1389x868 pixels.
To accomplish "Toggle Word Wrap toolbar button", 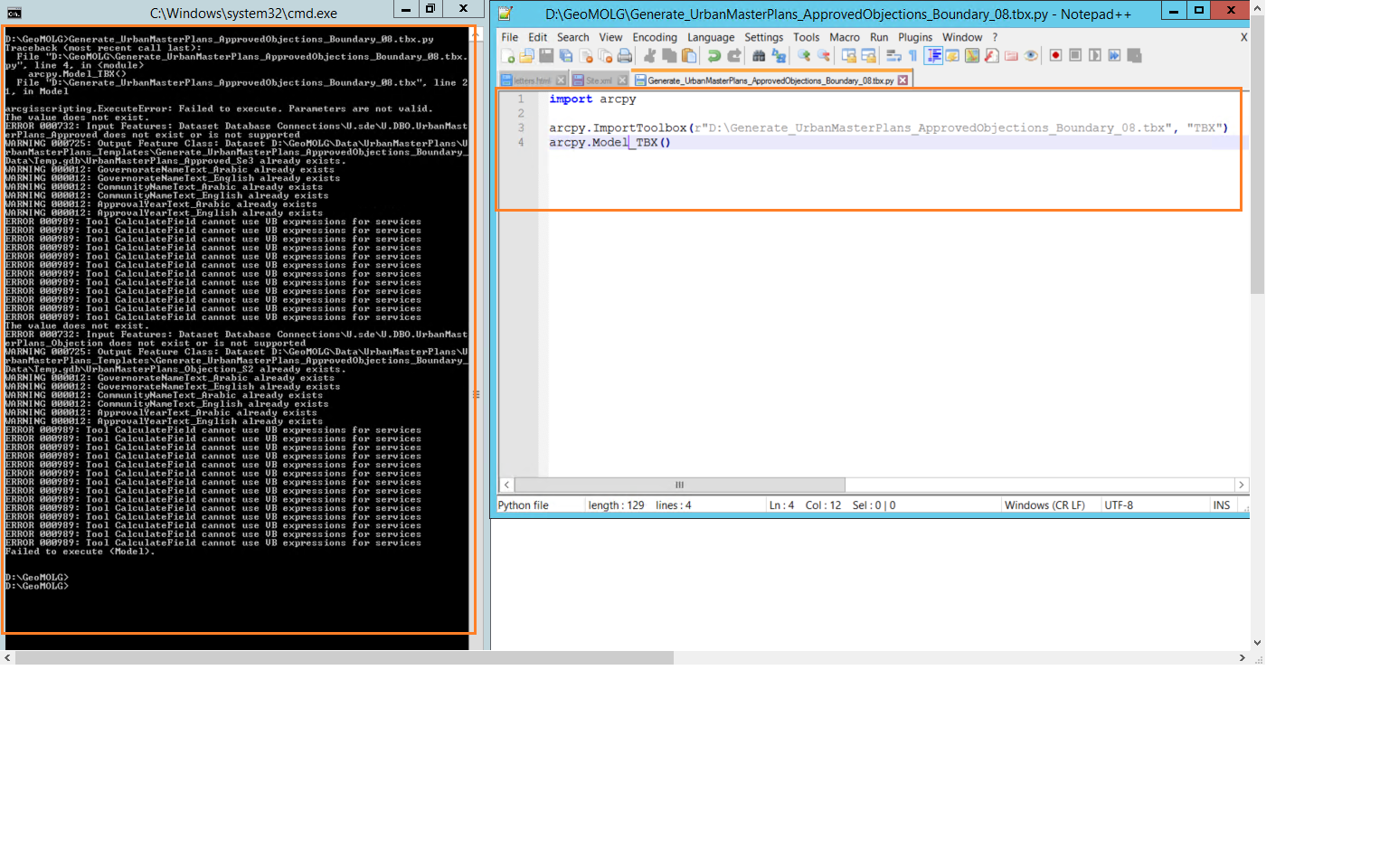I will [x=893, y=56].
